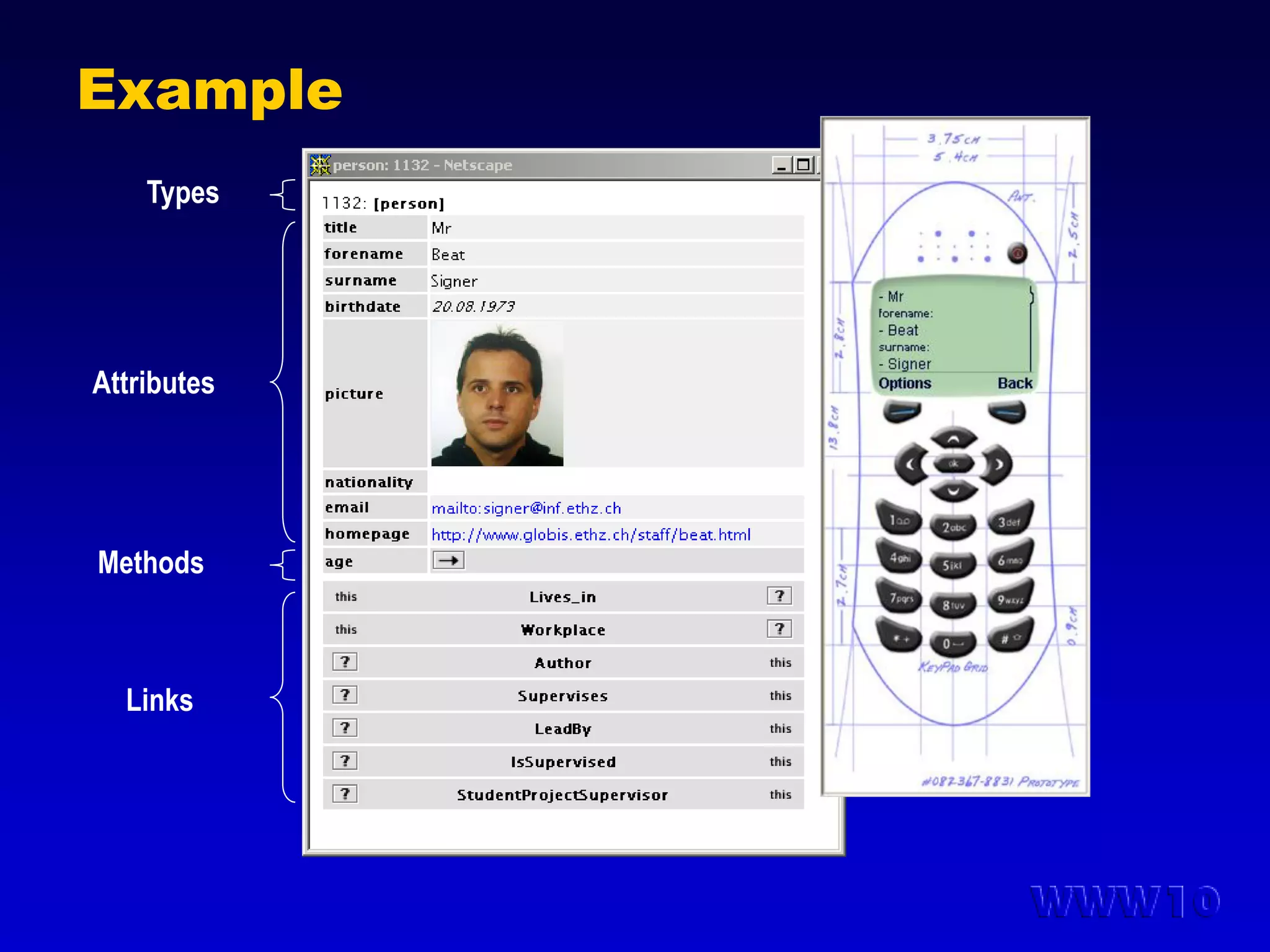Click the forename value Beat in table
Viewport: 1270px width, 952px height.
tap(448, 255)
